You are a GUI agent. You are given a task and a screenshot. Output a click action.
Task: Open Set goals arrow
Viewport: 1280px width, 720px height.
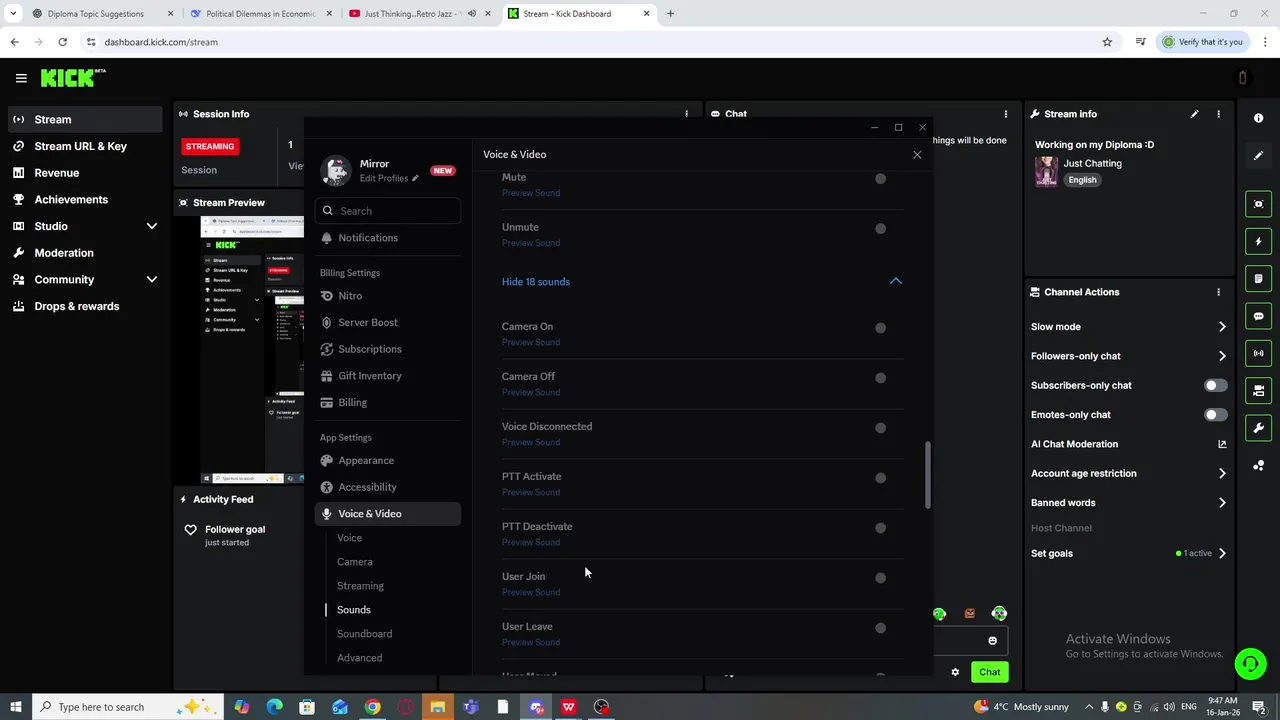click(x=1222, y=553)
